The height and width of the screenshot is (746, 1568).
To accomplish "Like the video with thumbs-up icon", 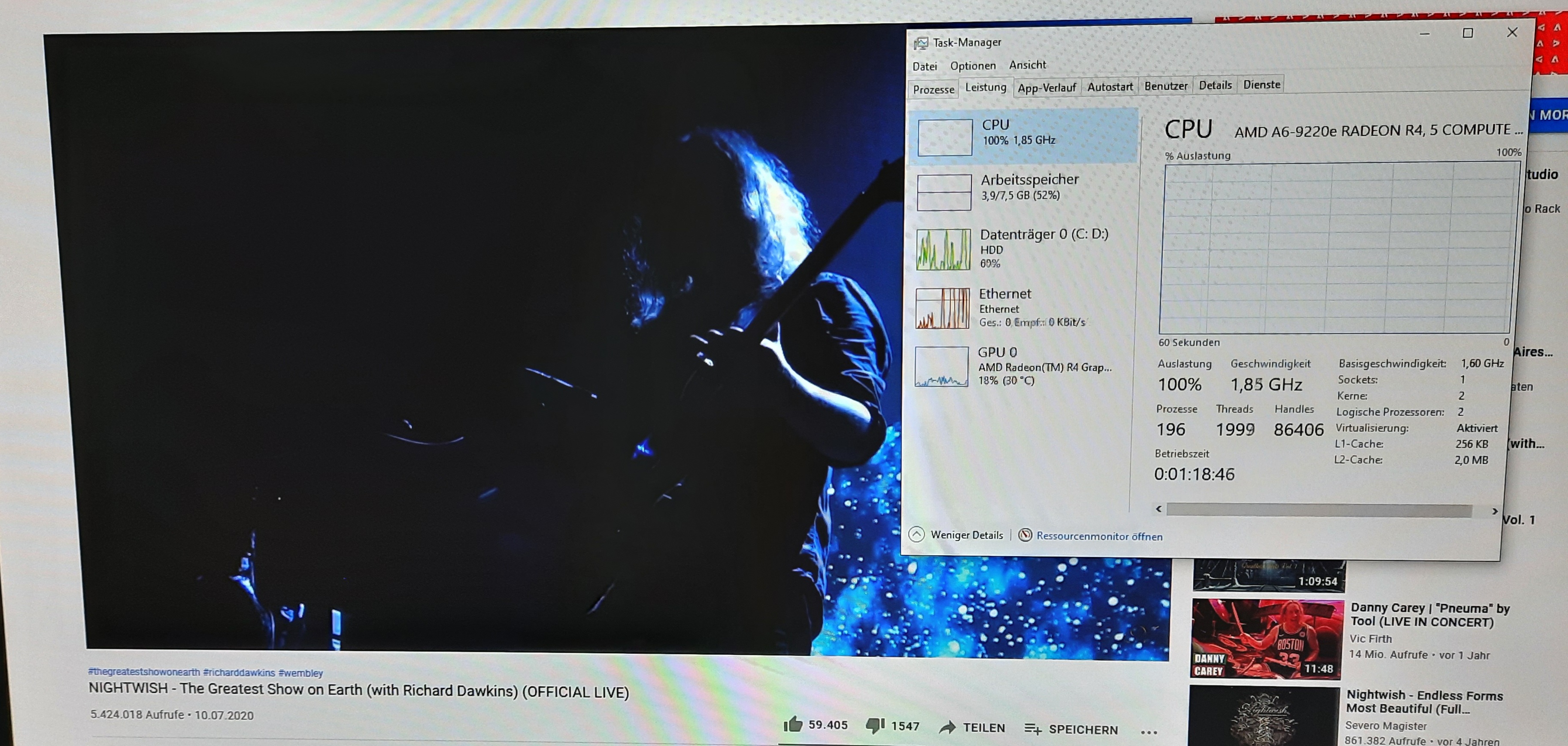I will click(x=792, y=724).
